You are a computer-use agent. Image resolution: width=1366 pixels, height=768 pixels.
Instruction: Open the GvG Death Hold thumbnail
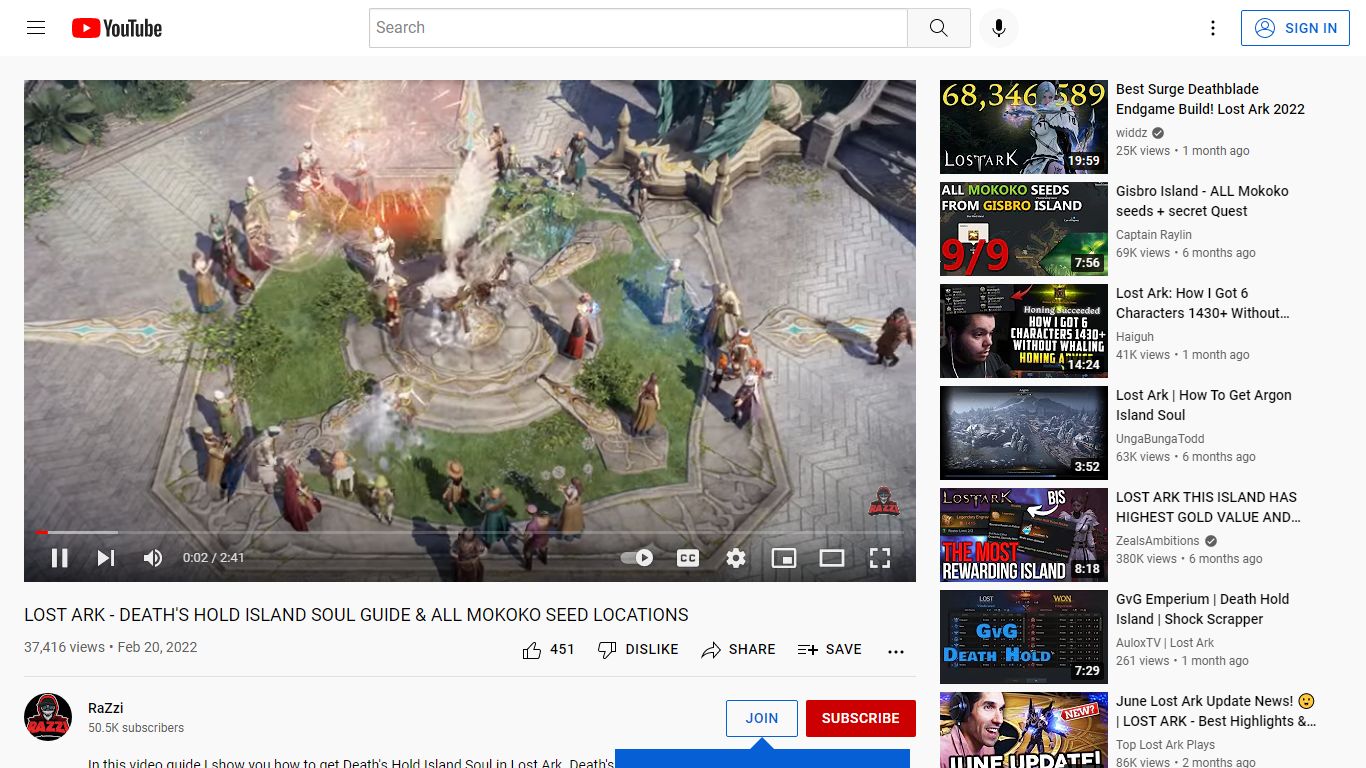1024,637
